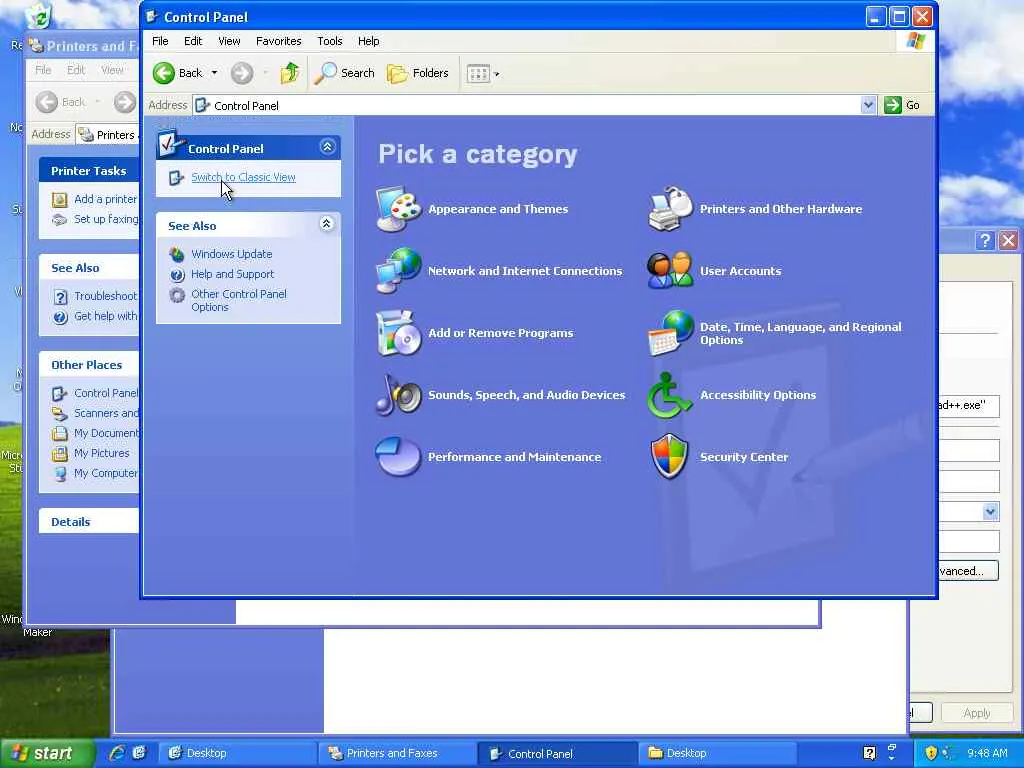Viewport: 1024px width, 768px height.
Task: Open Printers and Other Hardware icon
Action: (x=670, y=209)
